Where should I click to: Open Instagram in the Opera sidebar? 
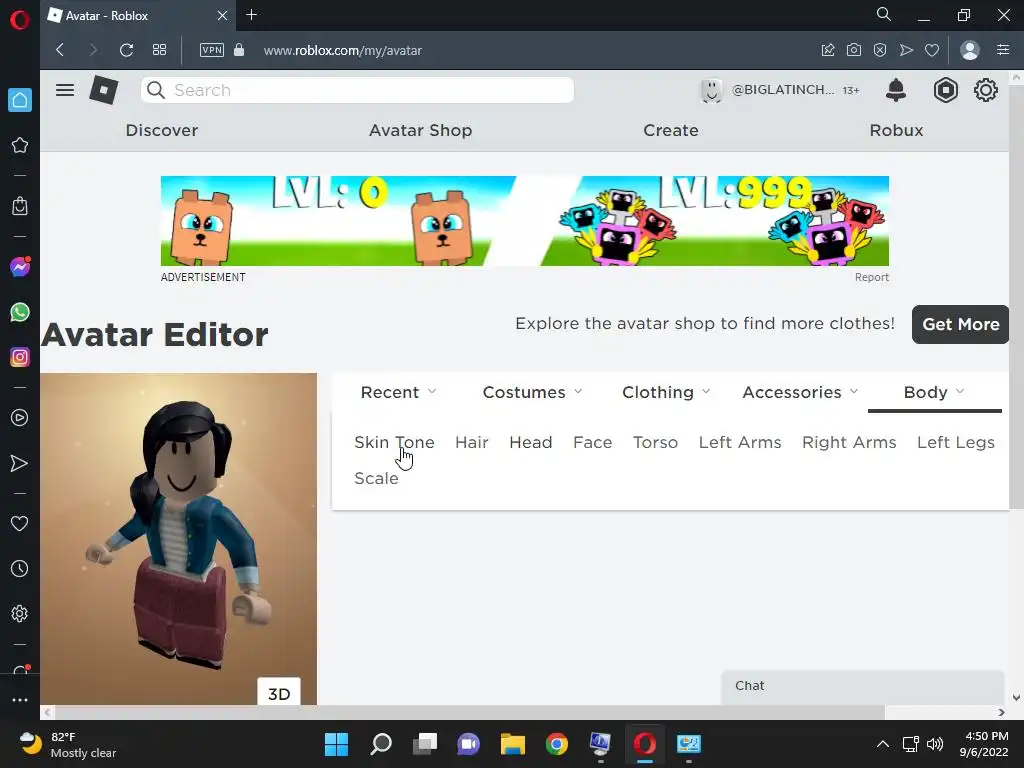click(x=20, y=357)
